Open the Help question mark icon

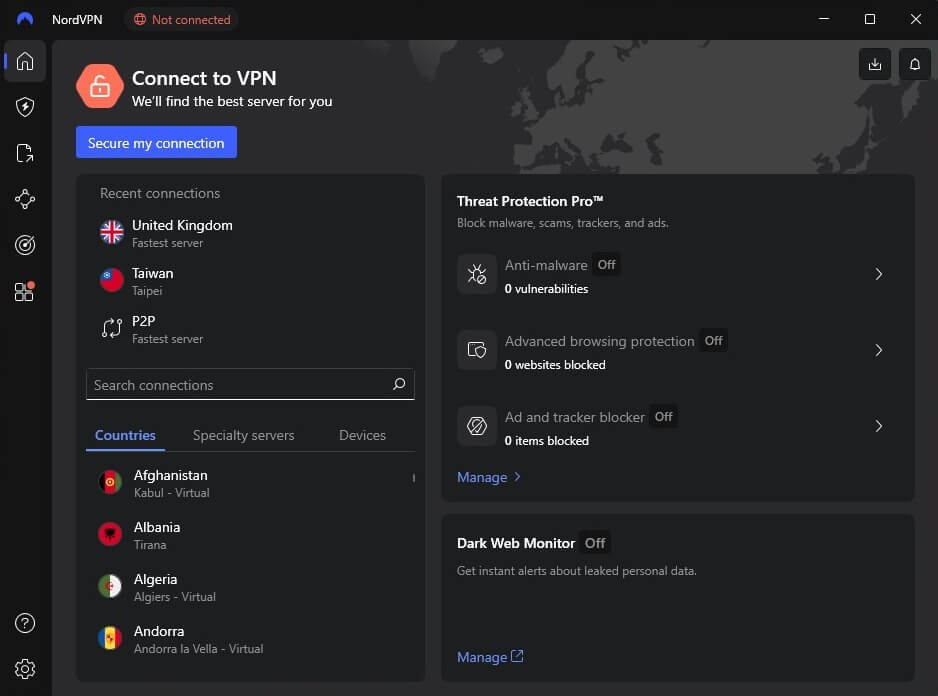coord(25,623)
